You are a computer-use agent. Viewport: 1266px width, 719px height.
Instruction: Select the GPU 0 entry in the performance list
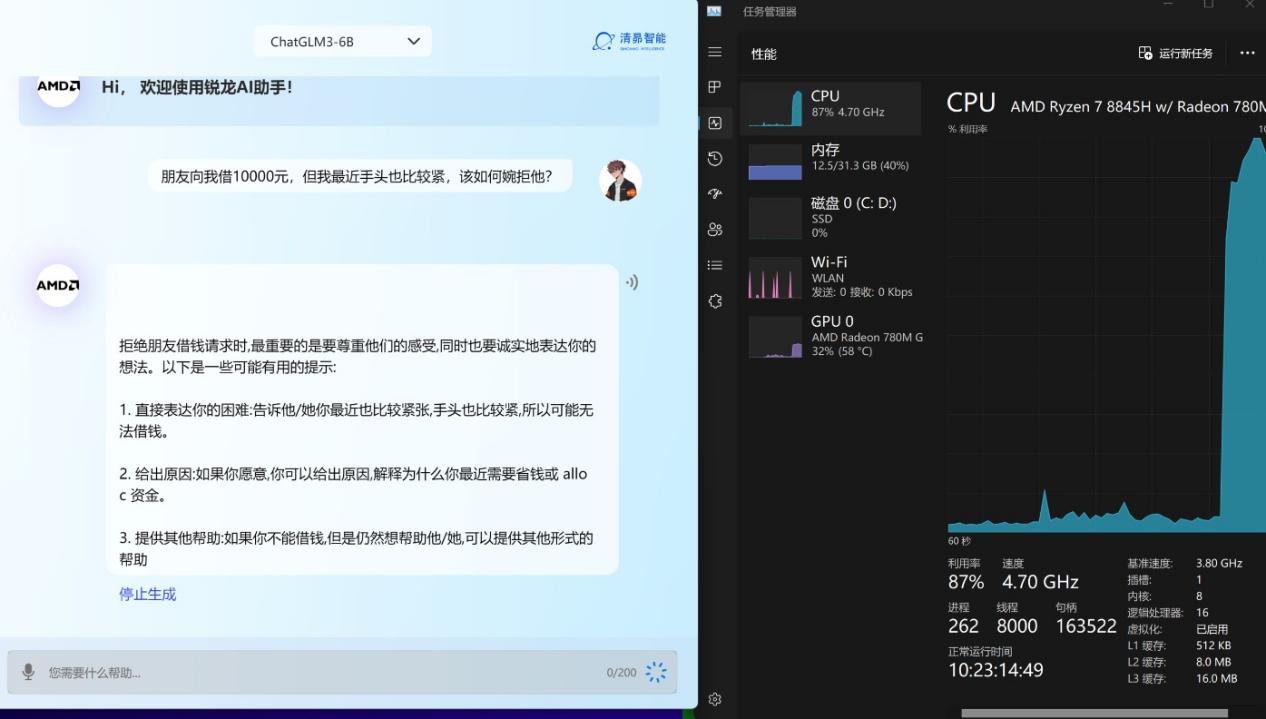point(830,336)
